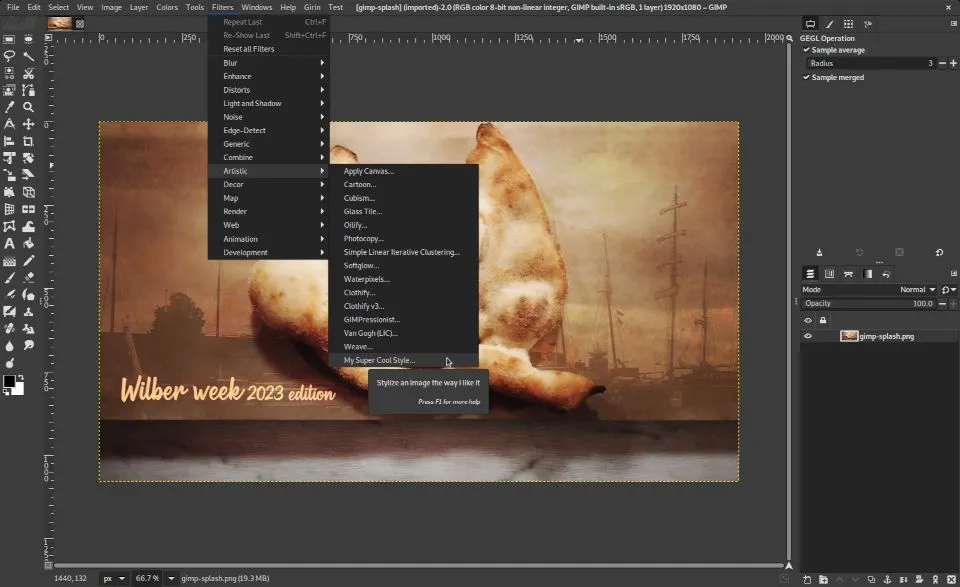Select the Move tool in the toolbox
960x587 pixels.
(x=28, y=125)
